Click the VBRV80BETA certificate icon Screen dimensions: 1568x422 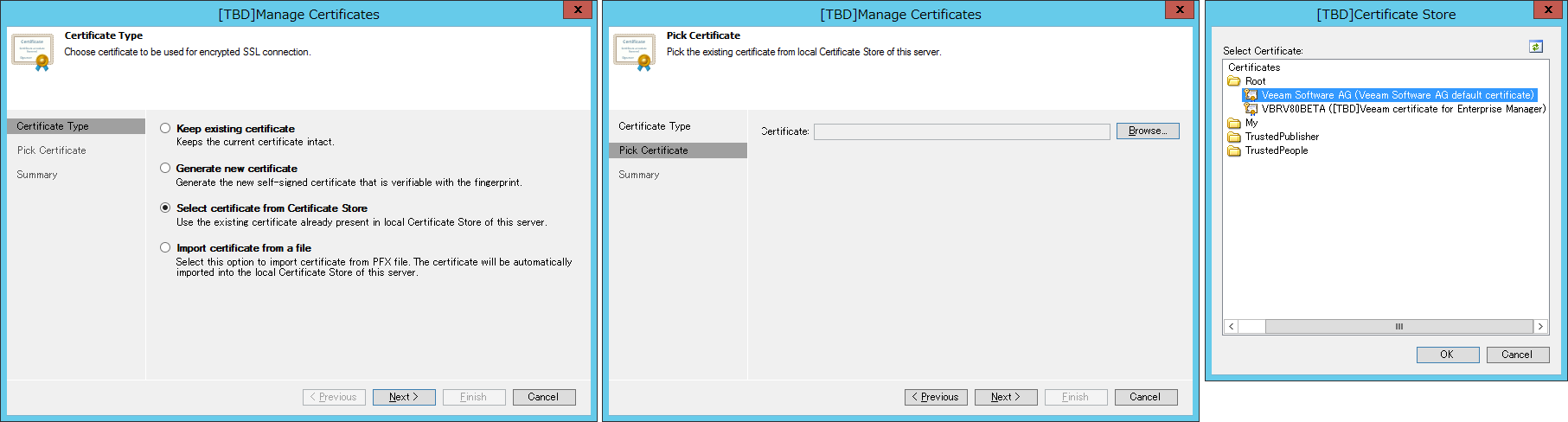pos(1251,109)
